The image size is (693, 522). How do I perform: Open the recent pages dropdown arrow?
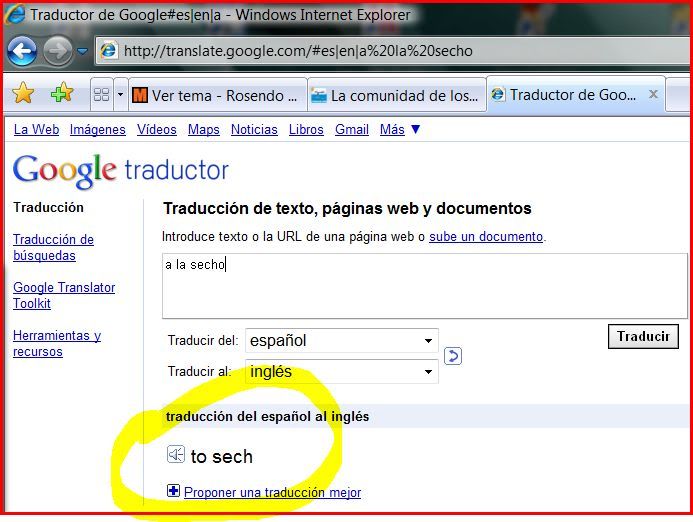82,51
